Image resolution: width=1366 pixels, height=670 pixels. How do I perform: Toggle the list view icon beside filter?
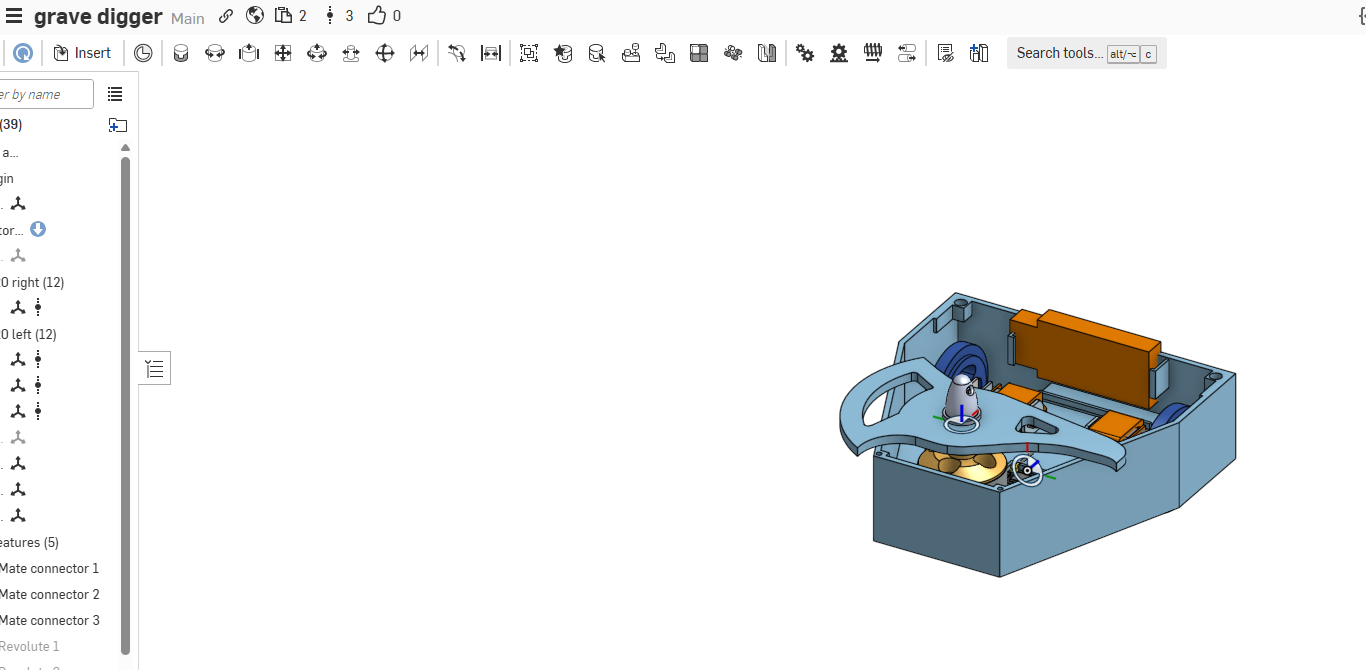coord(115,94)
